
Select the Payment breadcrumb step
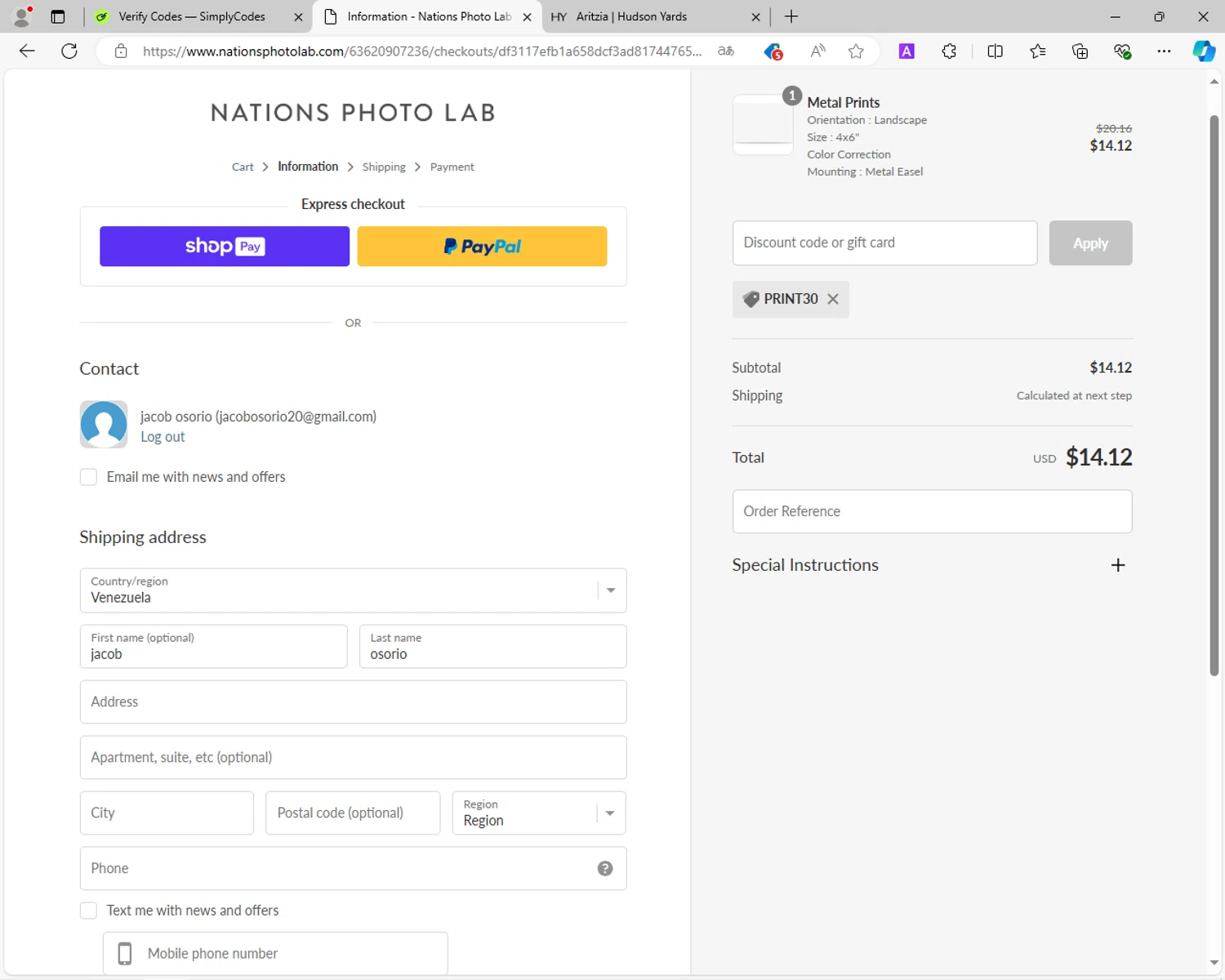point(452,167)
